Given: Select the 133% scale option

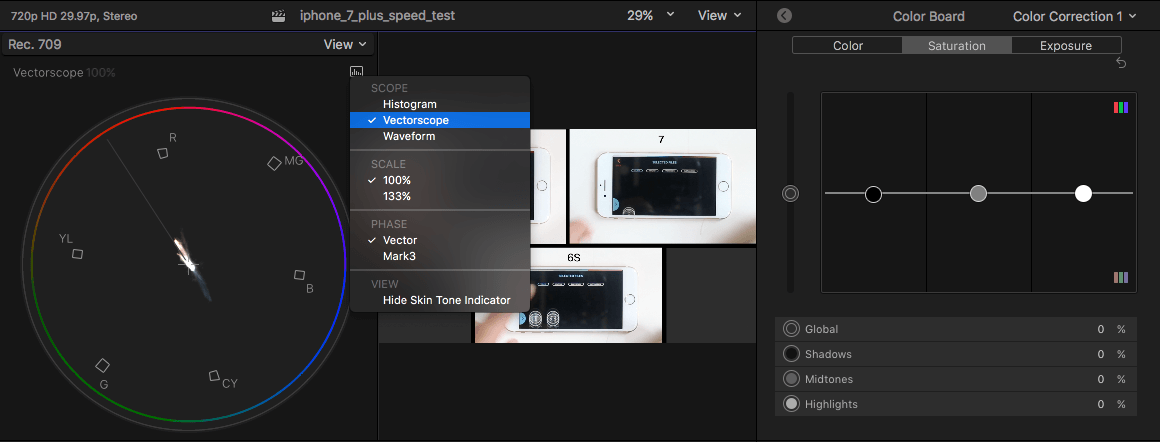Looking at the screenshot, I should (x=397, y=196).
